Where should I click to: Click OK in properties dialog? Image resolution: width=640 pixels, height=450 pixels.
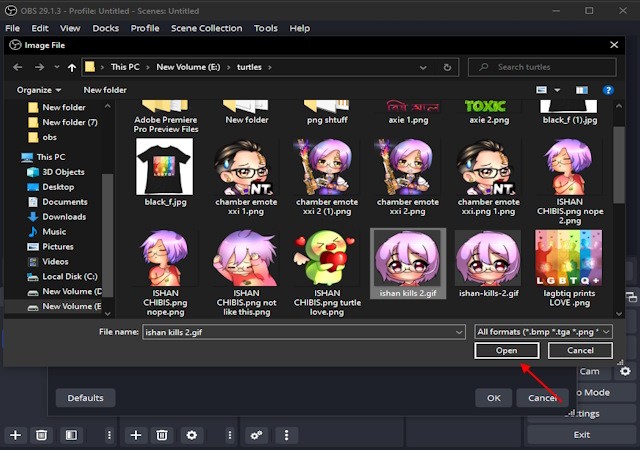[x=493, y=398]
